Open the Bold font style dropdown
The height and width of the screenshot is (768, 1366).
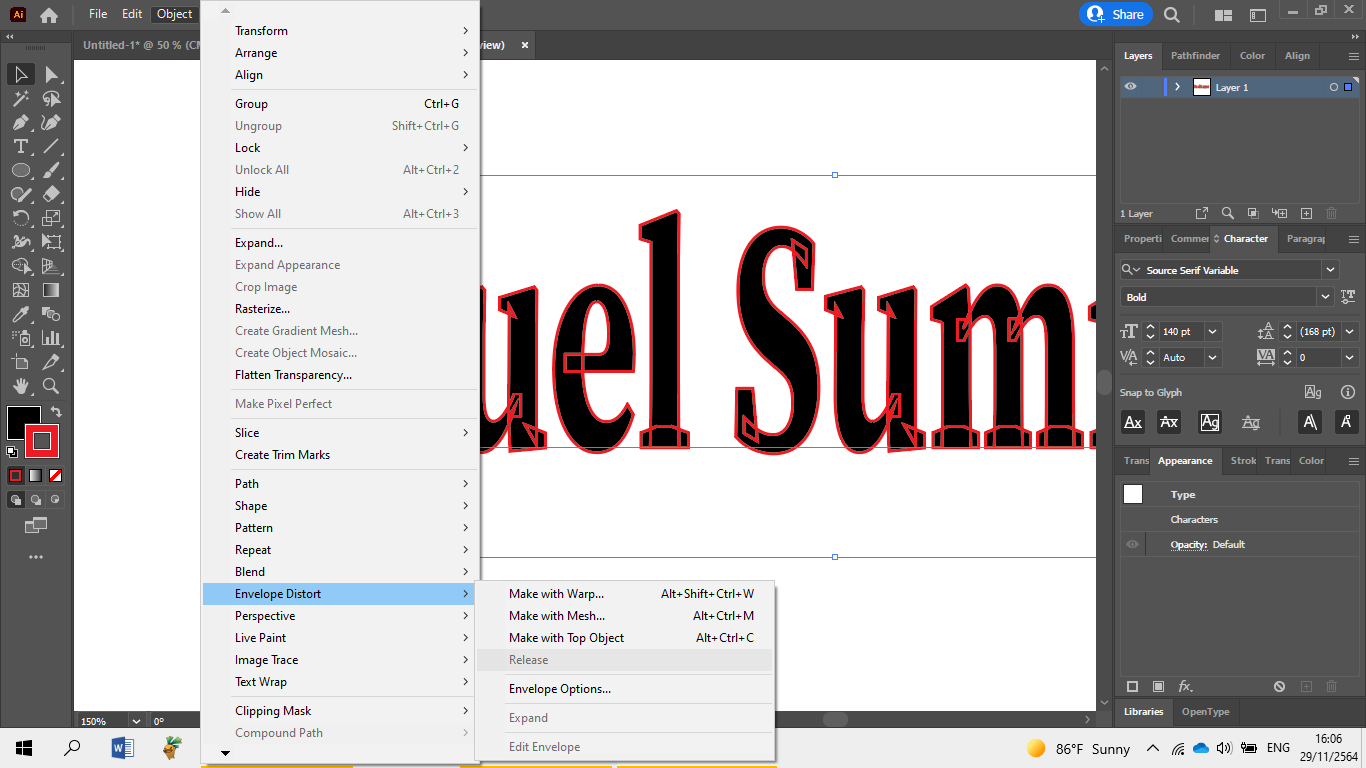1324,297
